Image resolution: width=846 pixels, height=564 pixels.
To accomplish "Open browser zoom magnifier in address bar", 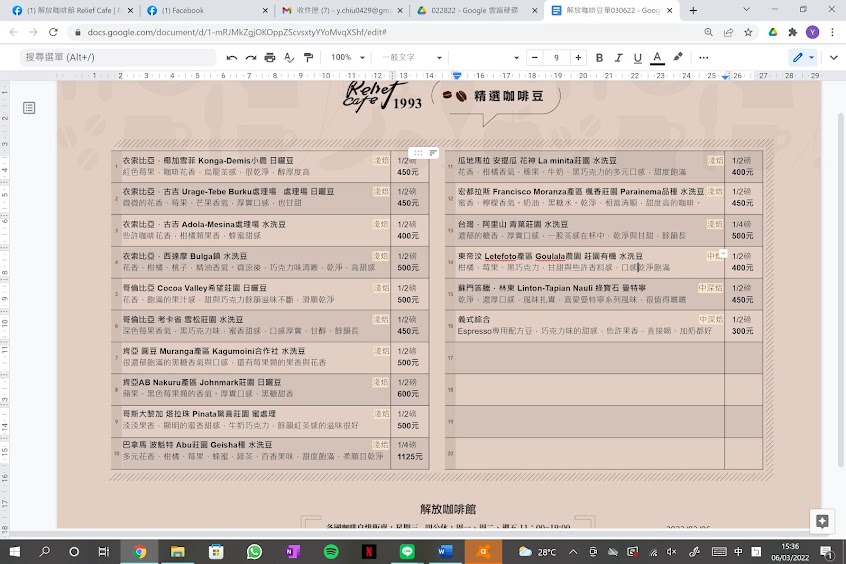I will pyautogui.click(x=708, y=32).
